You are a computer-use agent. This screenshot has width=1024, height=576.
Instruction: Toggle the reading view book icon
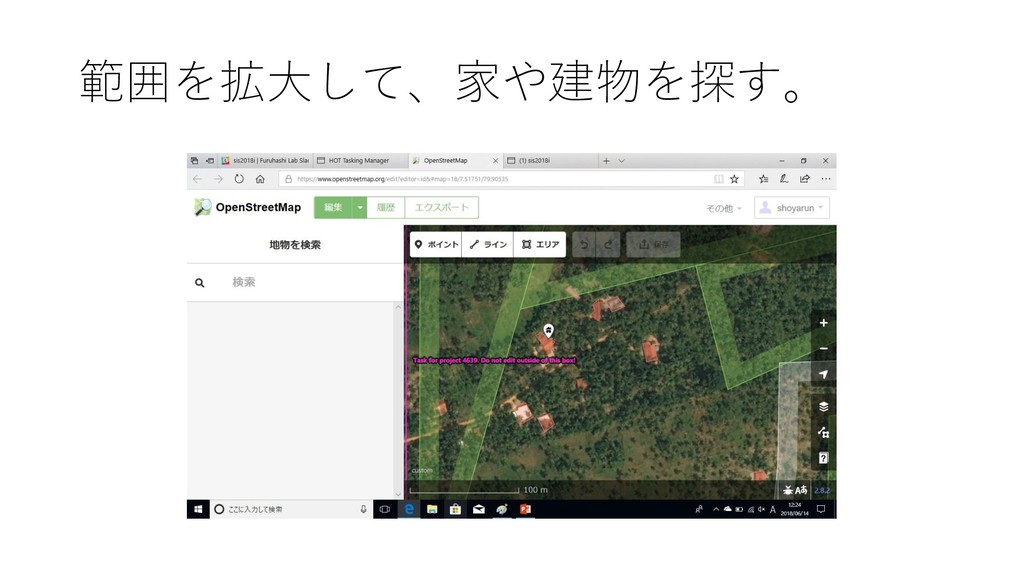(718, 179)
